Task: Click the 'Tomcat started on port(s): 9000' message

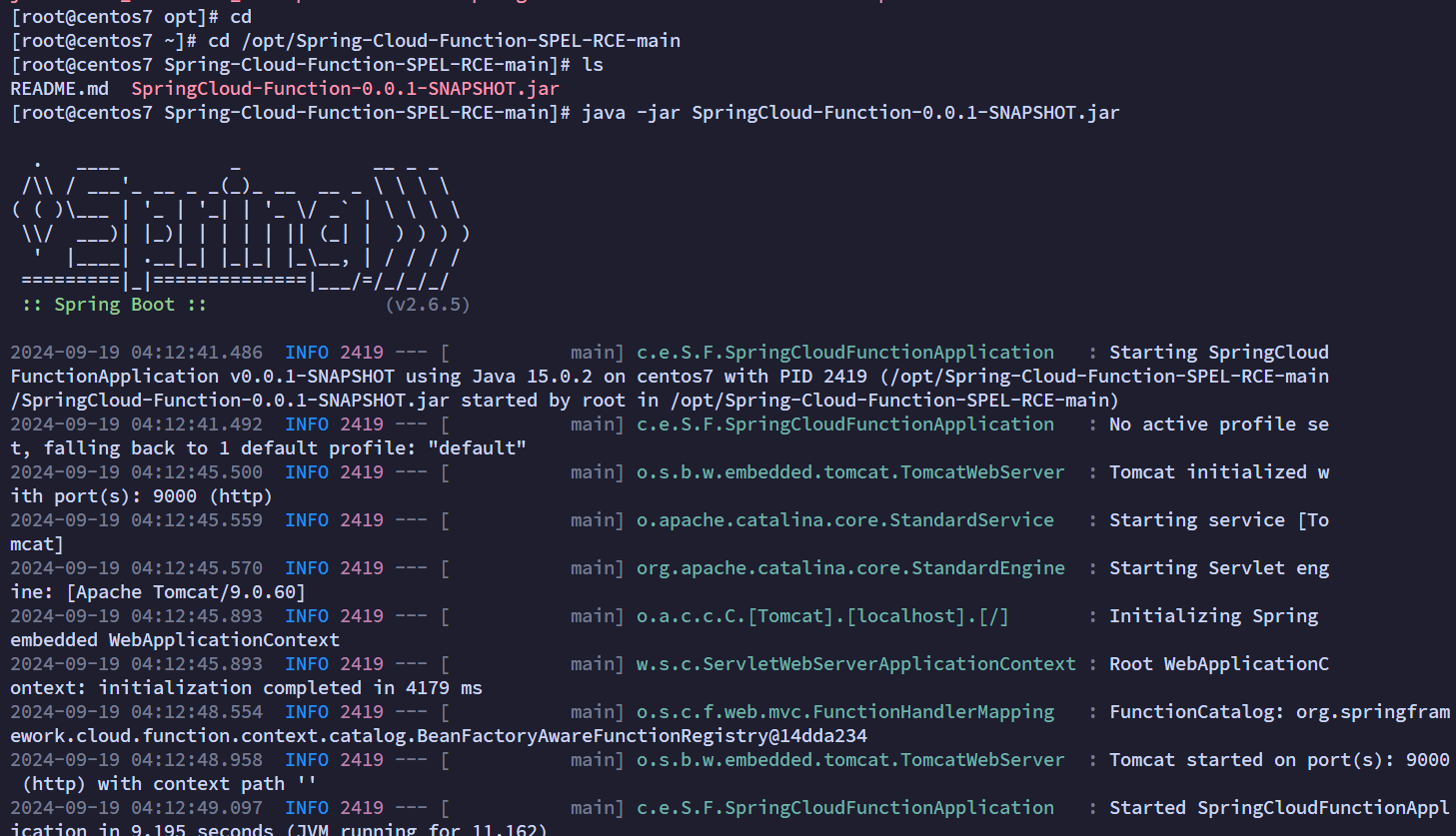Action: [x=1279, y=759]
